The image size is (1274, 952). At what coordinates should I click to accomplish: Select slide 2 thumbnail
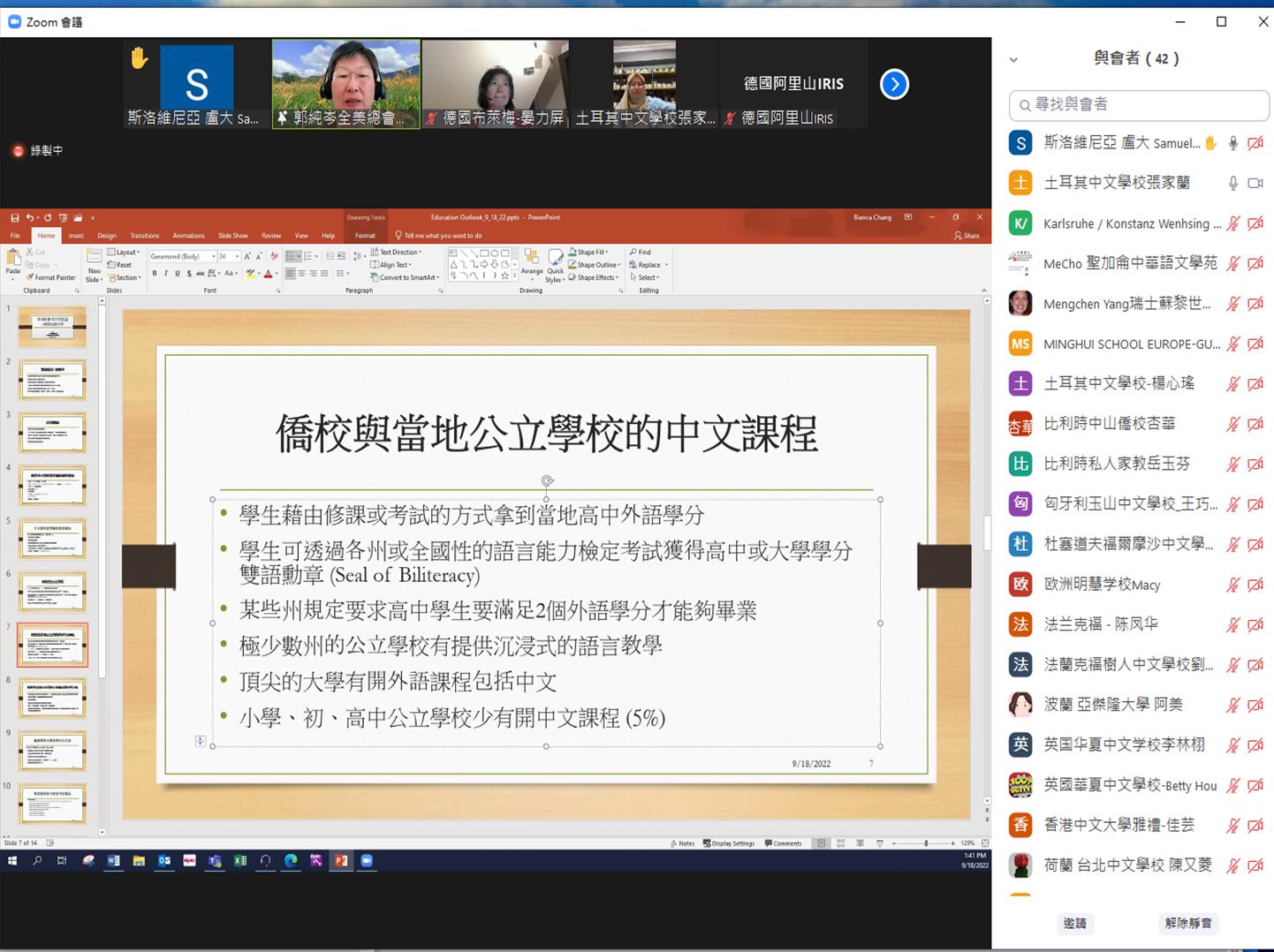click(52, 380)
